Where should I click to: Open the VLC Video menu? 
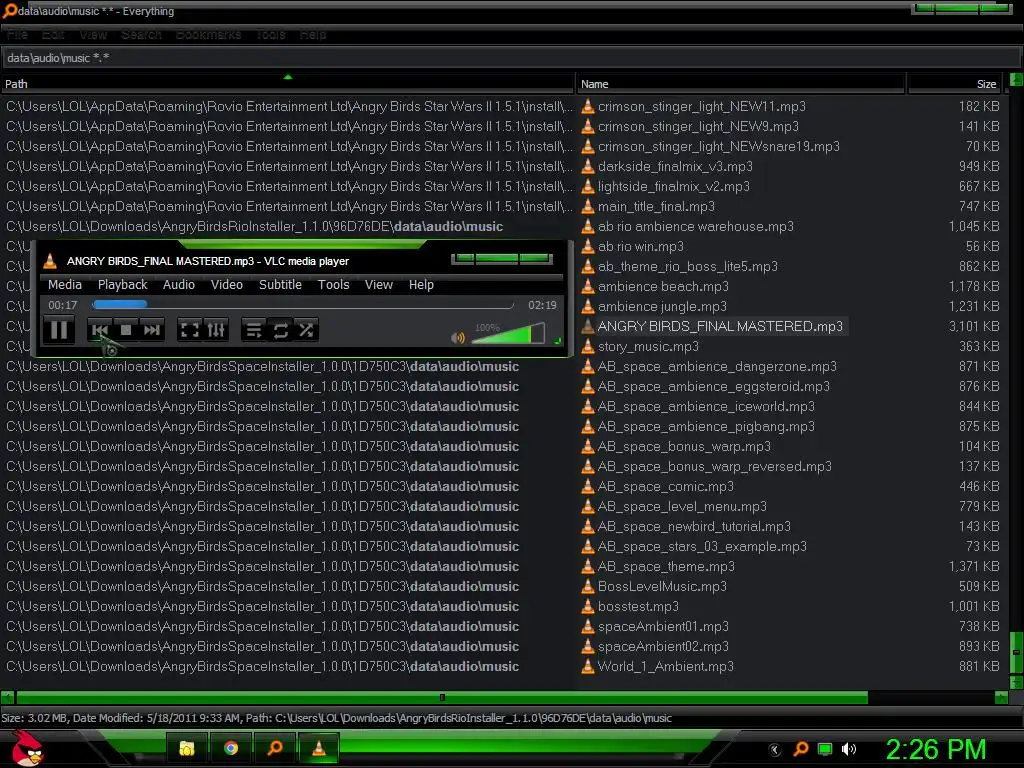tap(227, 285)
